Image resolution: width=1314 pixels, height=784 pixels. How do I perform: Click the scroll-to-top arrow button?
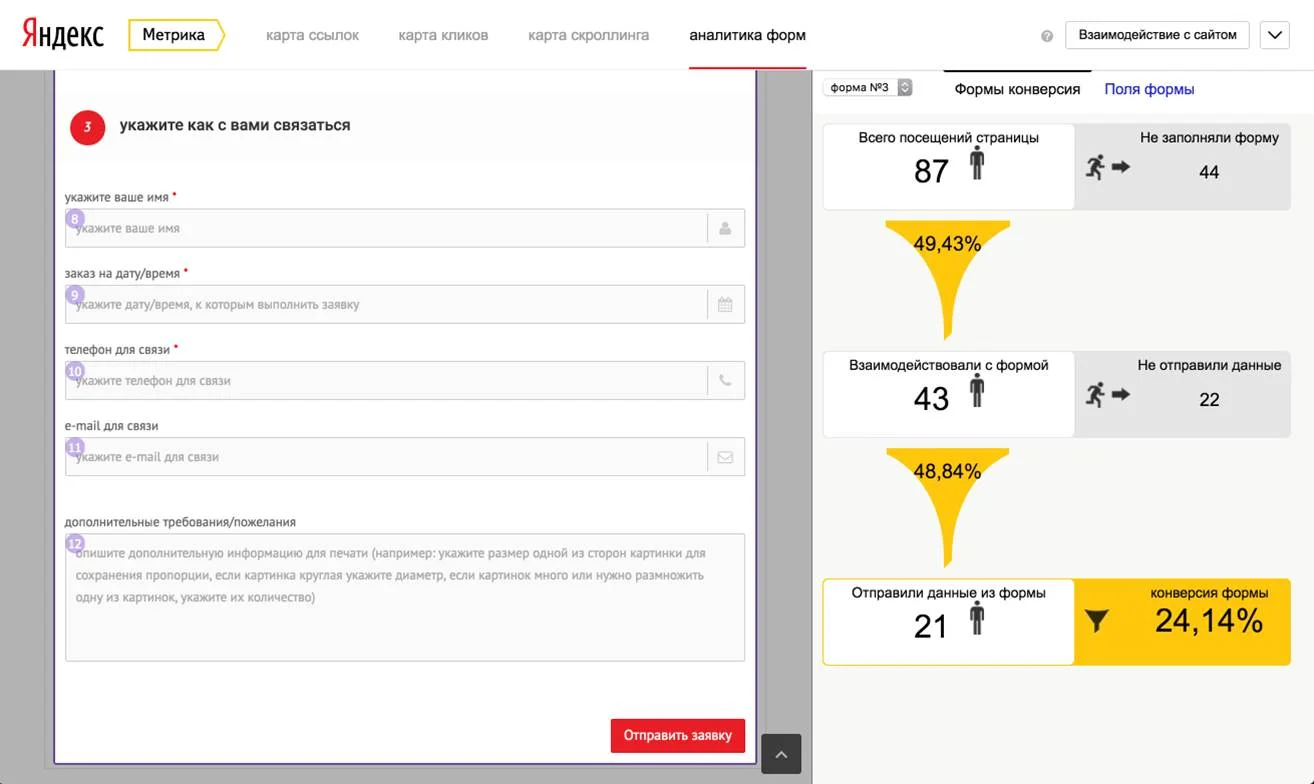781,754
